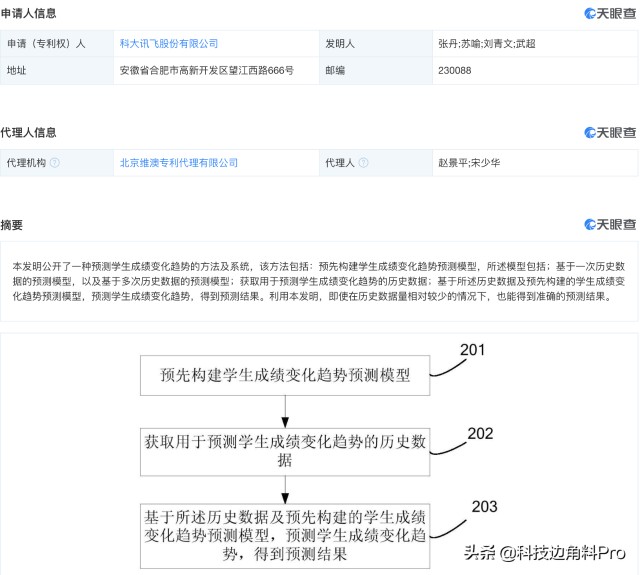Click the 申请（专利权）人 label cell
Image resolution: width=640 pixels, height=575 pixels.
[57, 44]
